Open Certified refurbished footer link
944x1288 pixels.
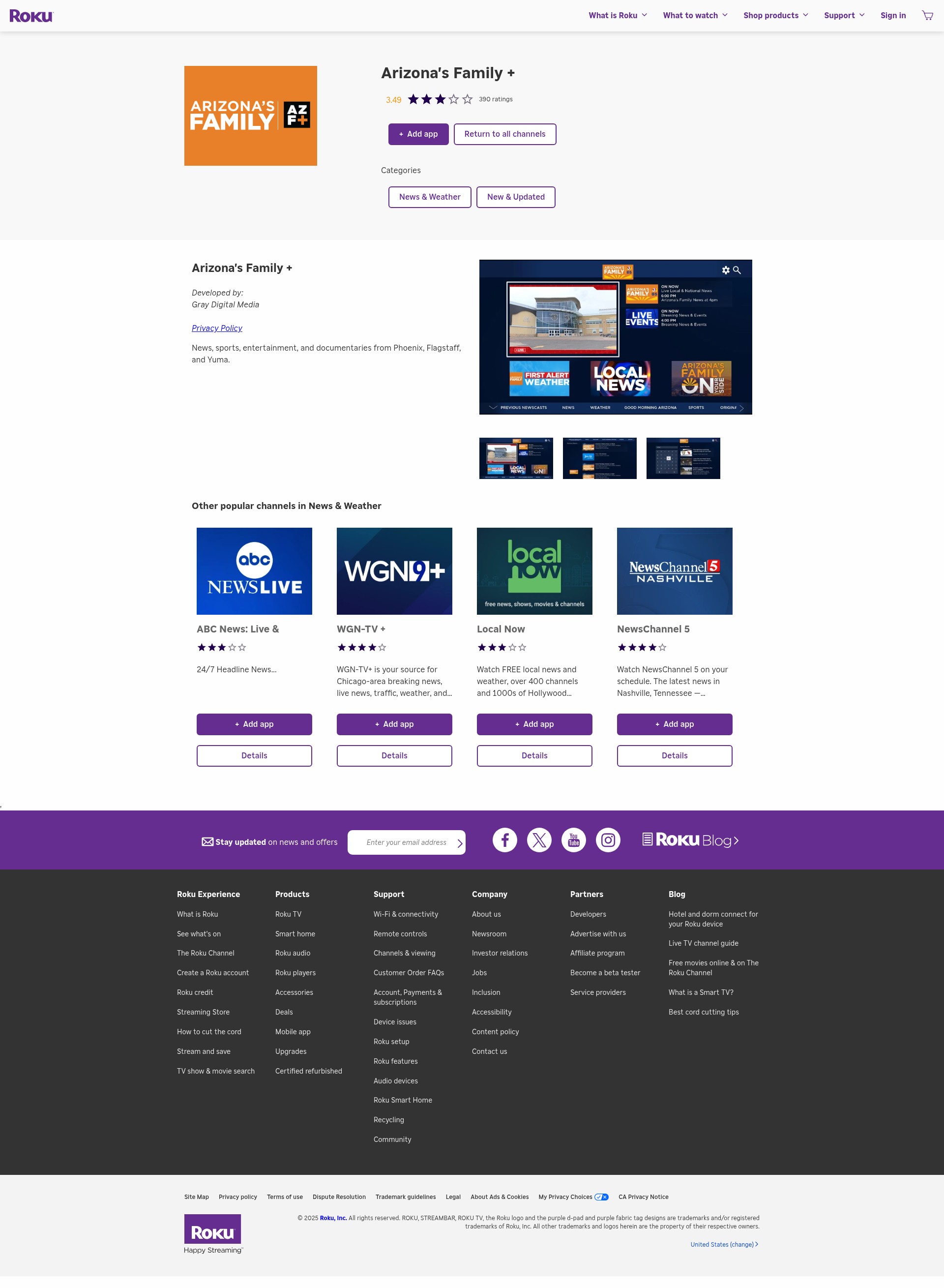tap(309, 1071)
